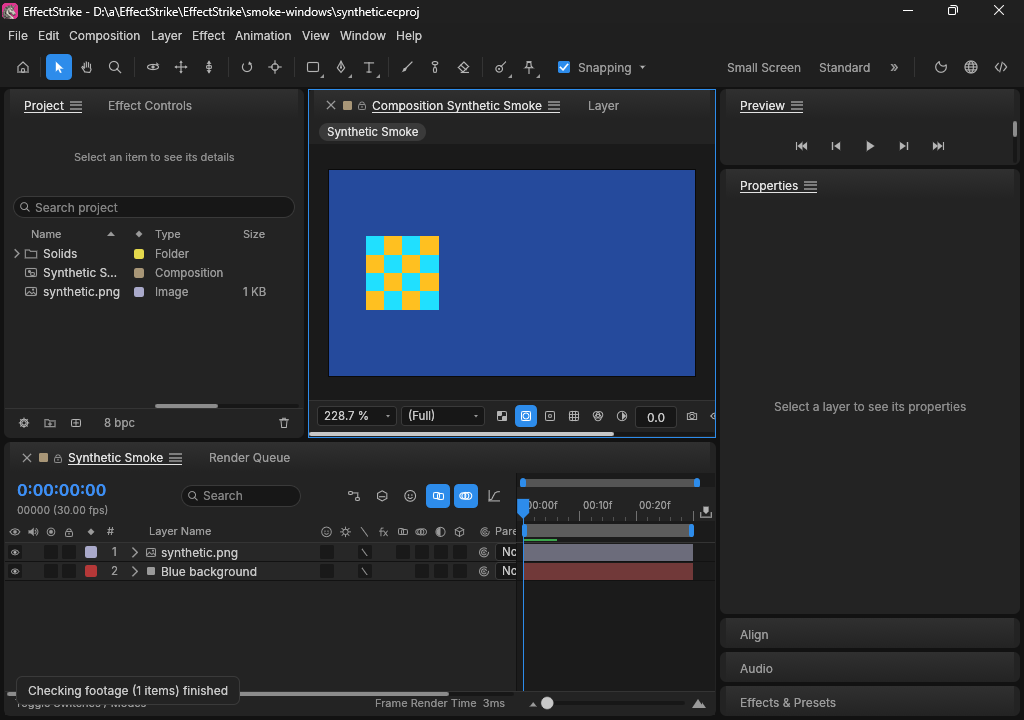
Task: Click the timeline zoom slider handle
Action: (x=547, y=703)
